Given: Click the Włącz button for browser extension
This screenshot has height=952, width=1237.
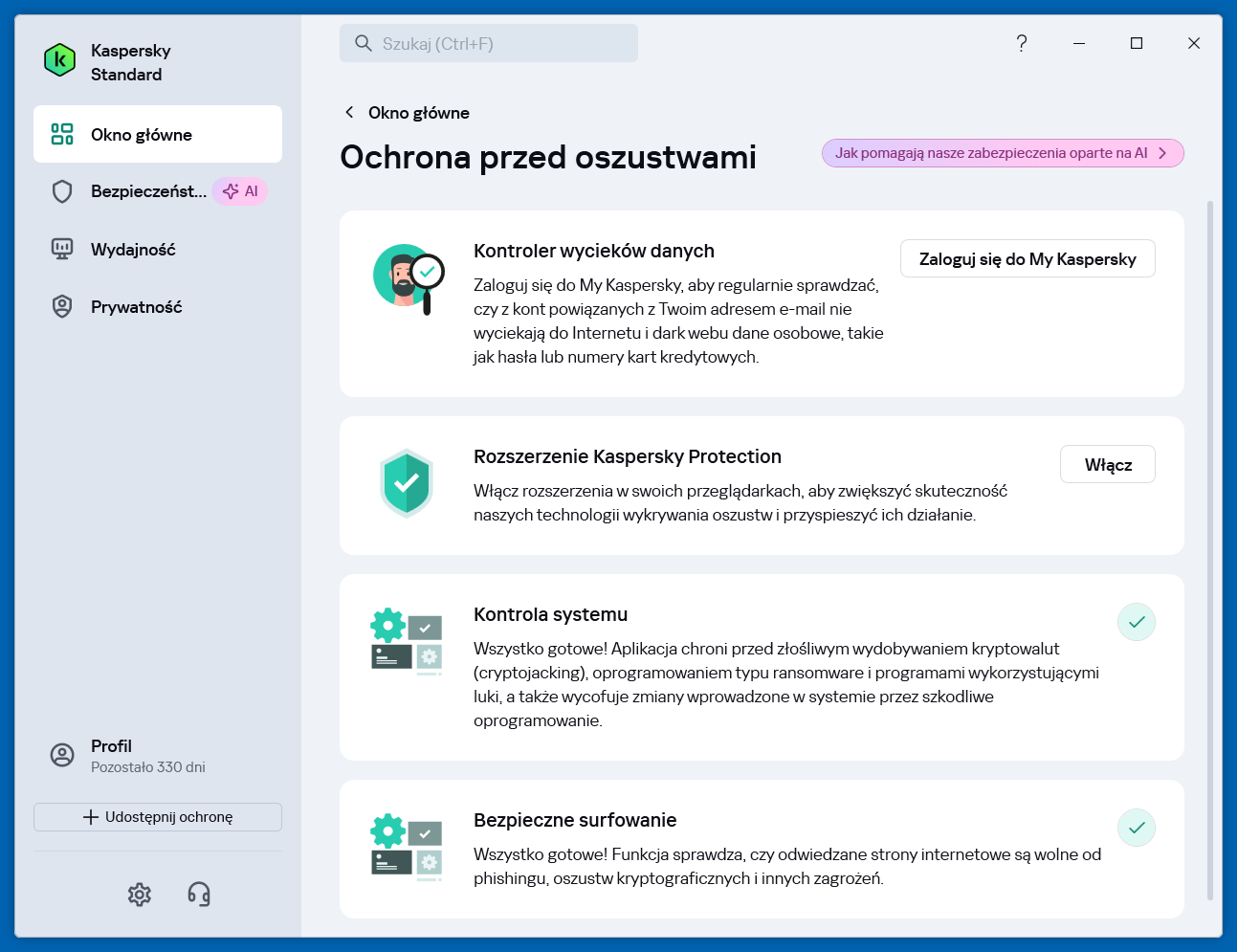Looking at the screenshot, I should pos(1108,464).
